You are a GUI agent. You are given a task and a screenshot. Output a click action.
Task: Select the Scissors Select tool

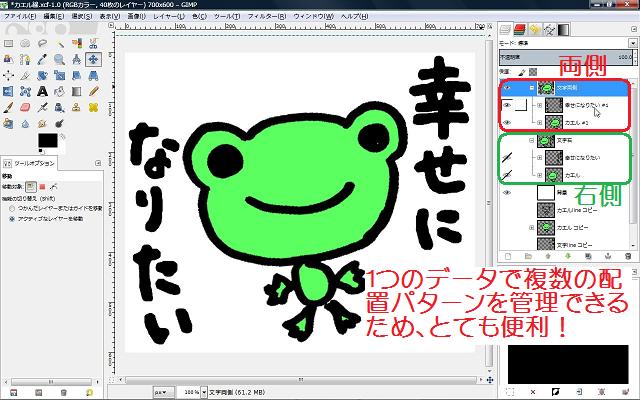coord(93,43)
